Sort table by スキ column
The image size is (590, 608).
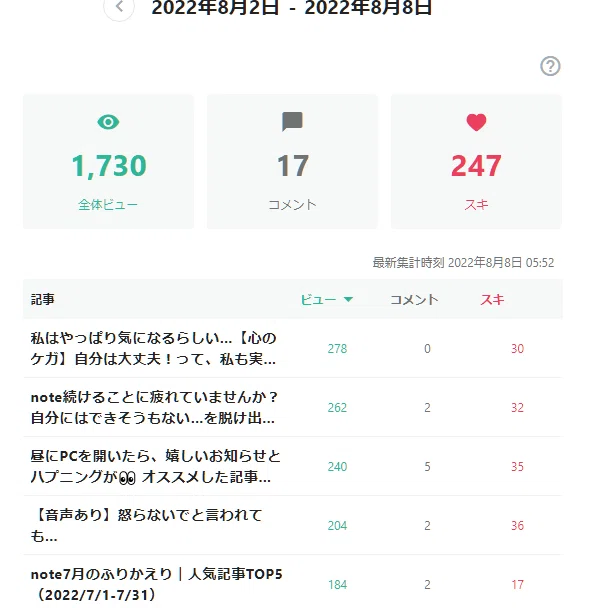coord(492,299)
